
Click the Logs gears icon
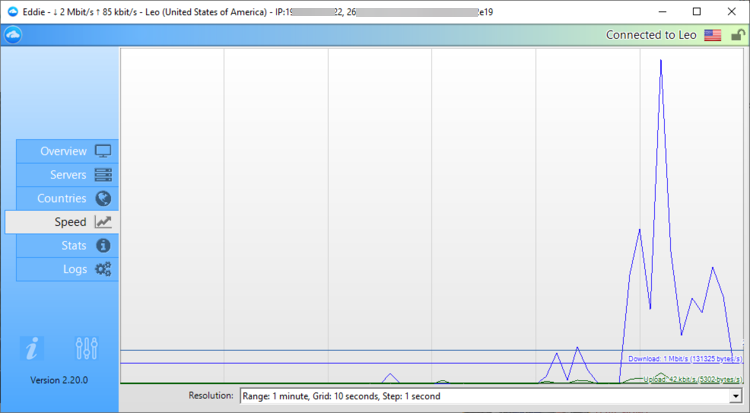tap(103, 269)
